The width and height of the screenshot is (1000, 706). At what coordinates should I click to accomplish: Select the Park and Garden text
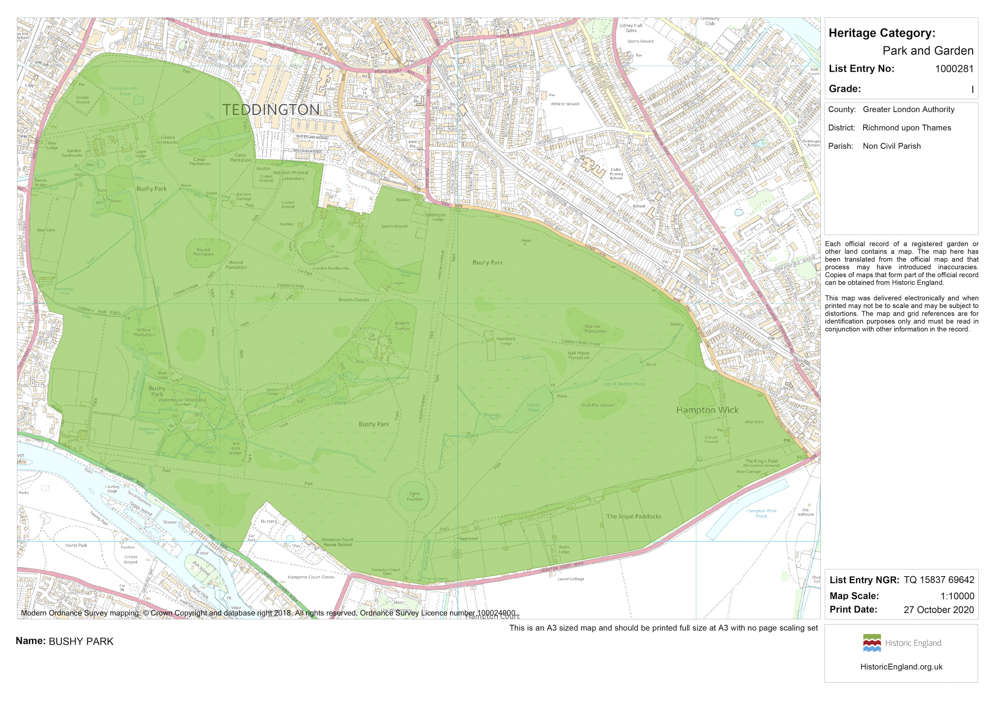point(927,51)
